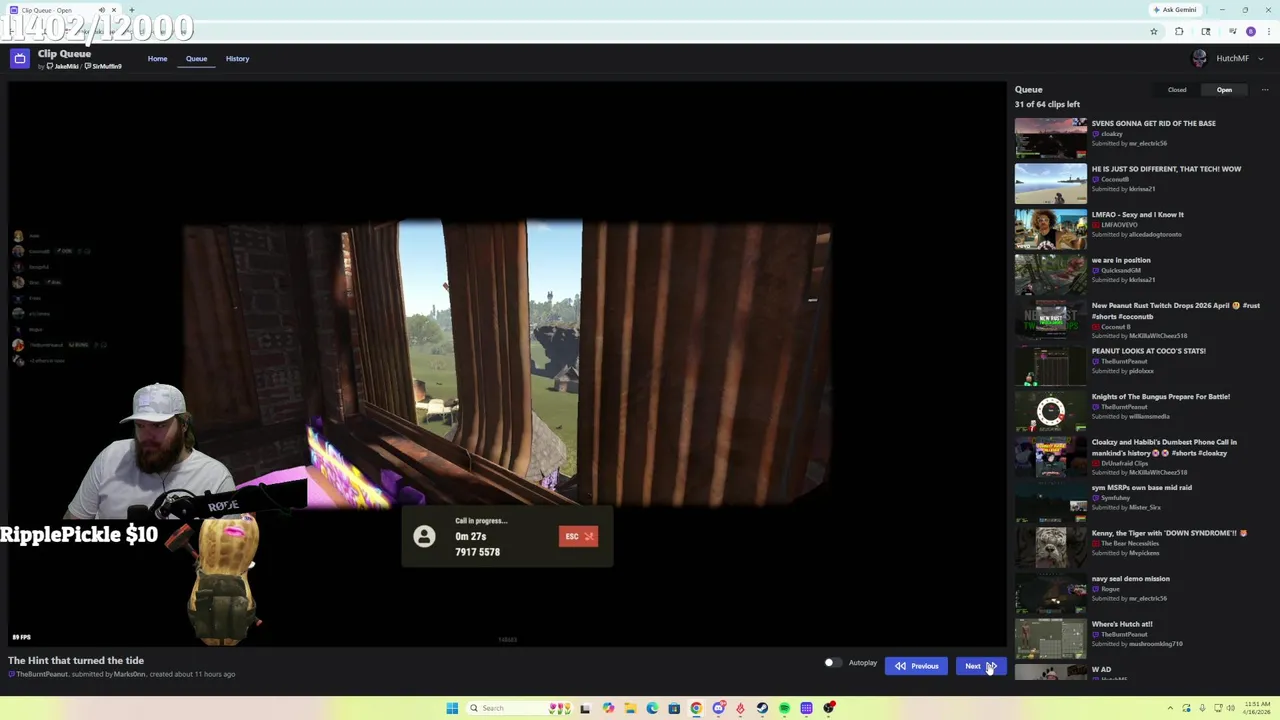The height and width of the screenshot is (720, 1280).
Task: Open the queue three-dot options menu
Action: point(1264,90)
